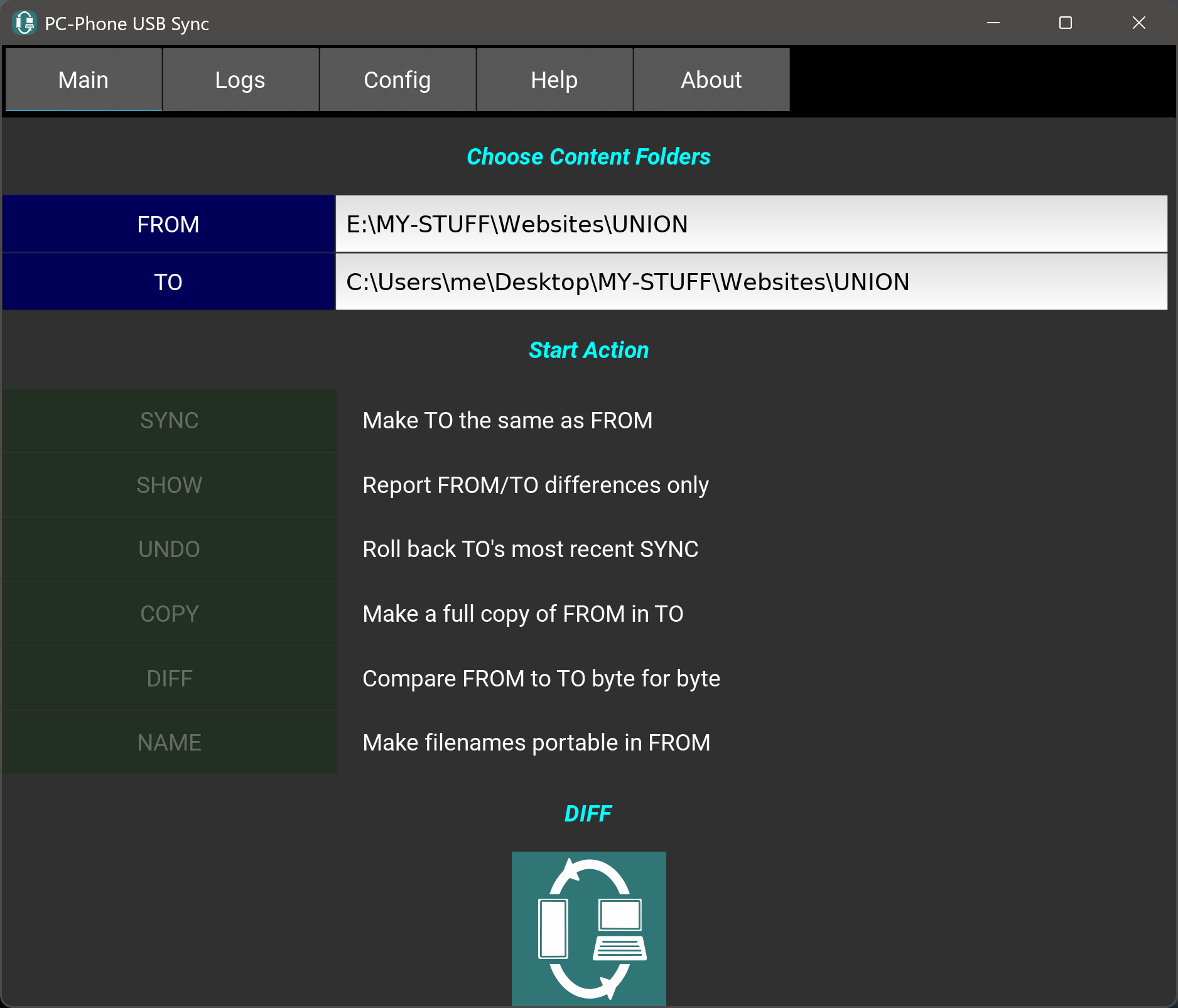Open the Help tab

click(x=554, y=80)
